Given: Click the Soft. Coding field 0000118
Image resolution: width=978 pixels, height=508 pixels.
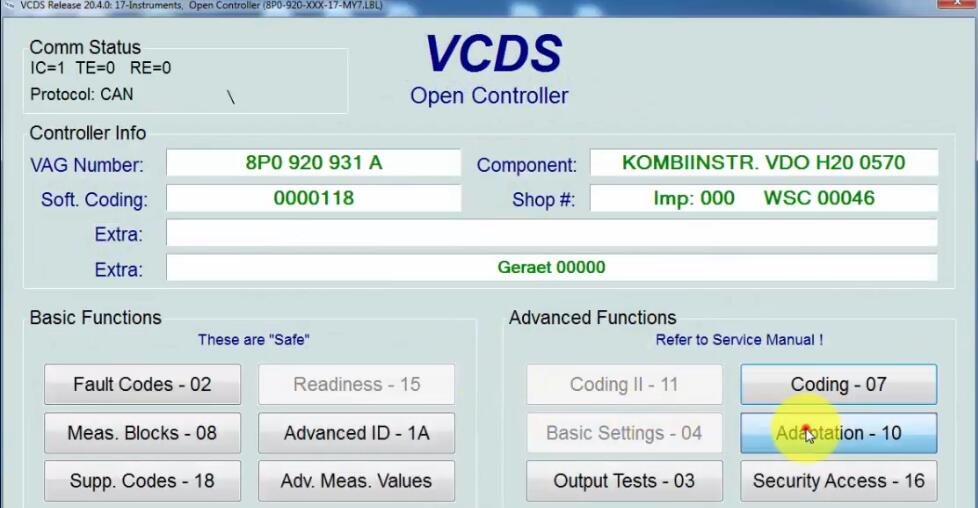Looking at the screenshot, I should tap(314, 198).
